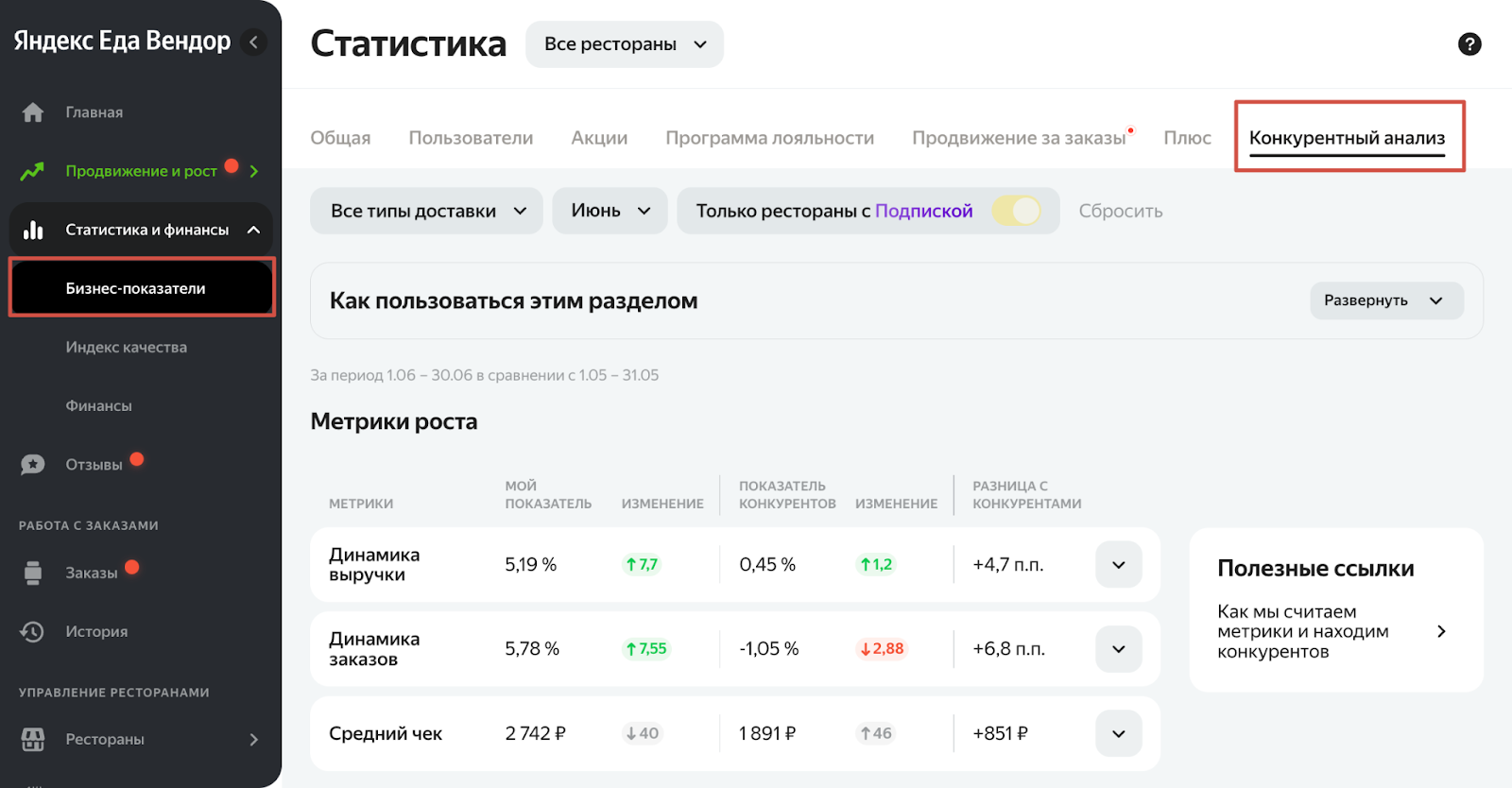The image size is (1512, 788).
Task: Click the green growth arrow icon
Action: (33, 171)
